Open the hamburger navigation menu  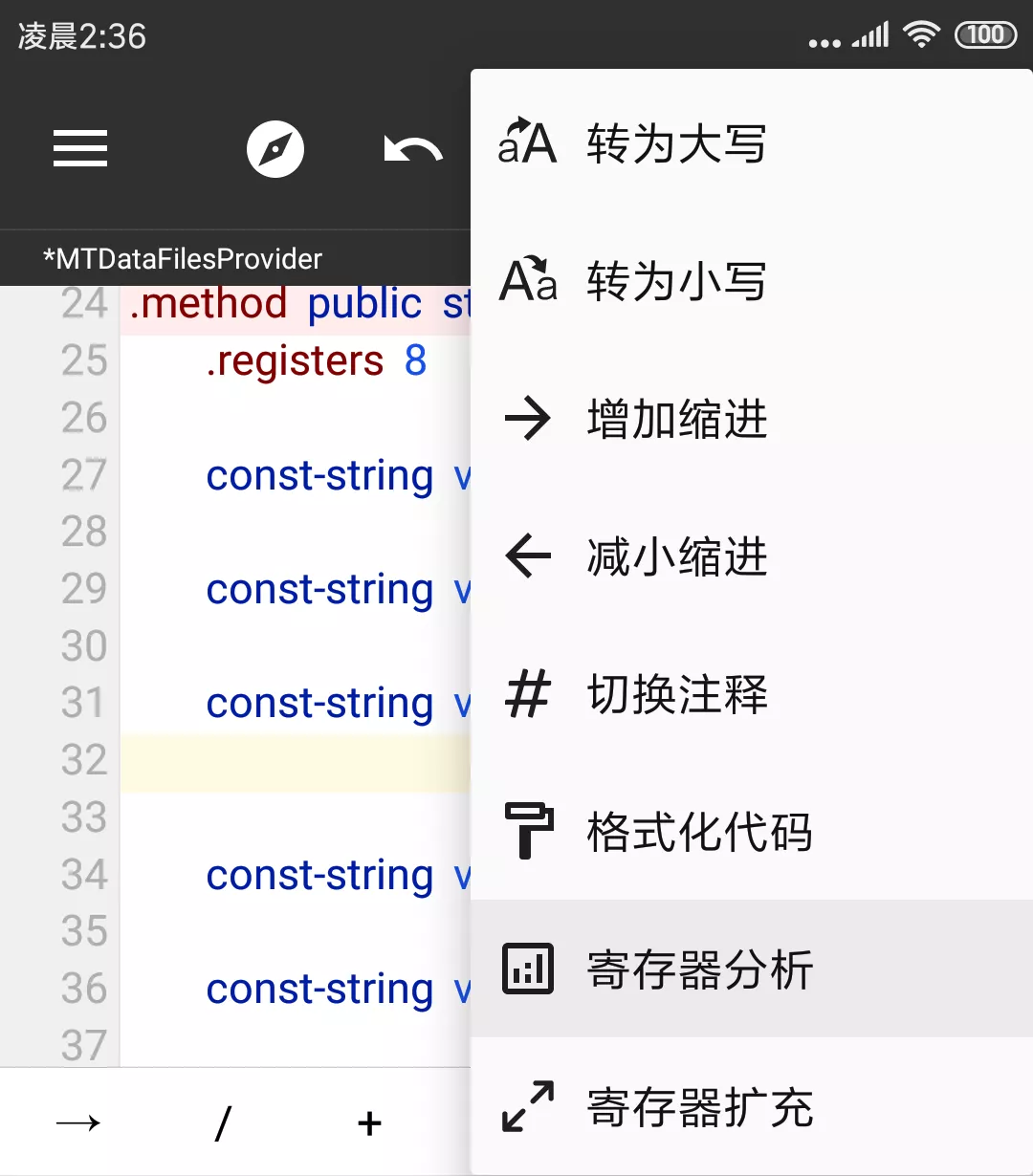(x=80, y=149)
